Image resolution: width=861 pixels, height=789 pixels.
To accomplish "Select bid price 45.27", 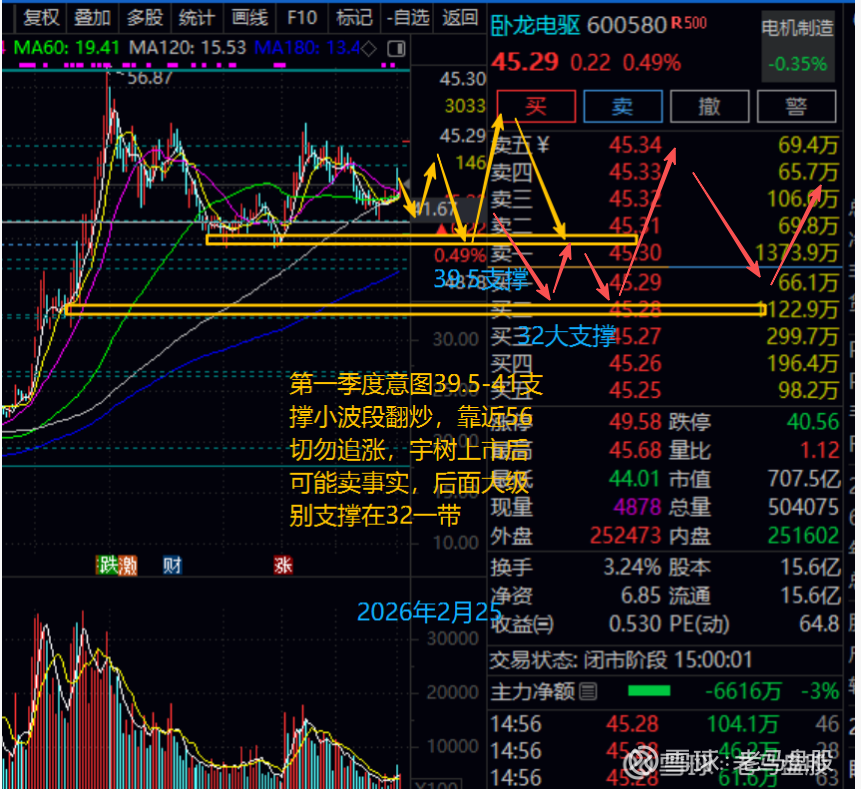I will point(635,336).
